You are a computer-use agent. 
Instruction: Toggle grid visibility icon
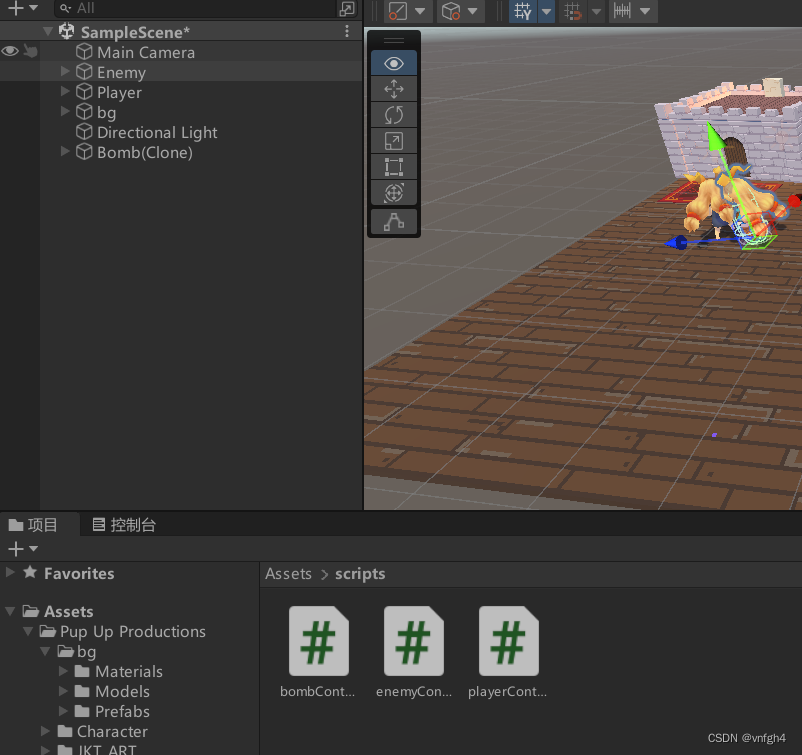coord(523,11)
